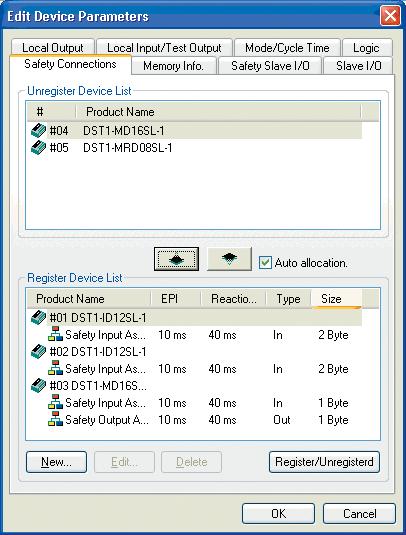Click the Safety Input connection icon under #03
Image resolution: width=406 pixels, height=535 pixels.
point(55,402)
